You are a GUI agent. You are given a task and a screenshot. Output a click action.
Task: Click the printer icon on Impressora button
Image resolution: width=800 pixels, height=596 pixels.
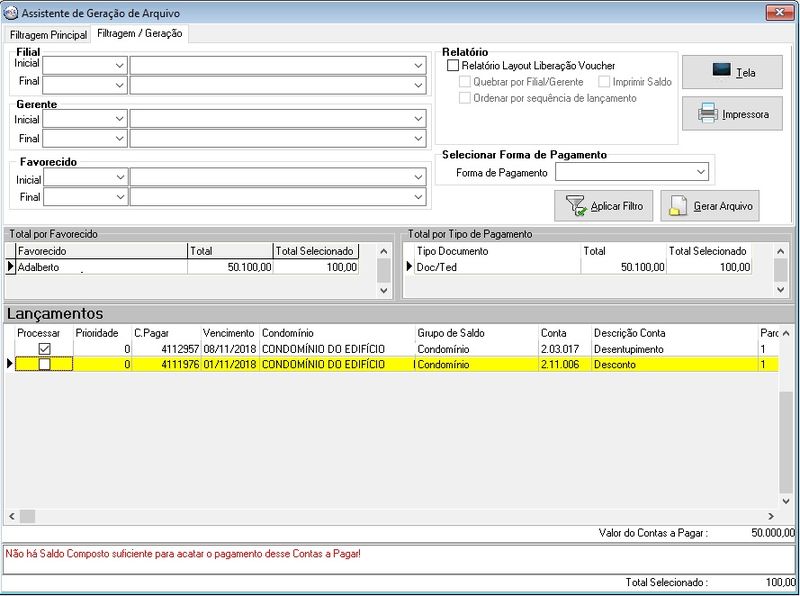(x=707, y=114)
